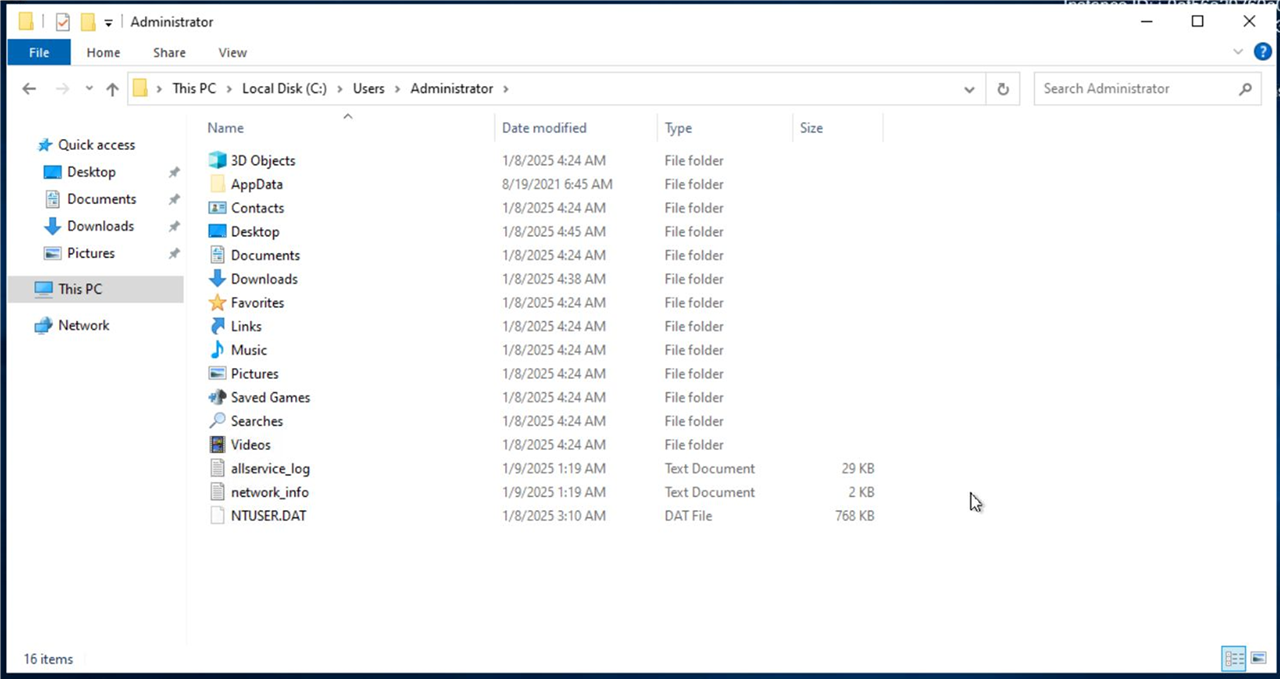Select Network in the navigation pane

pyautogui.click(x=84, y=325)
